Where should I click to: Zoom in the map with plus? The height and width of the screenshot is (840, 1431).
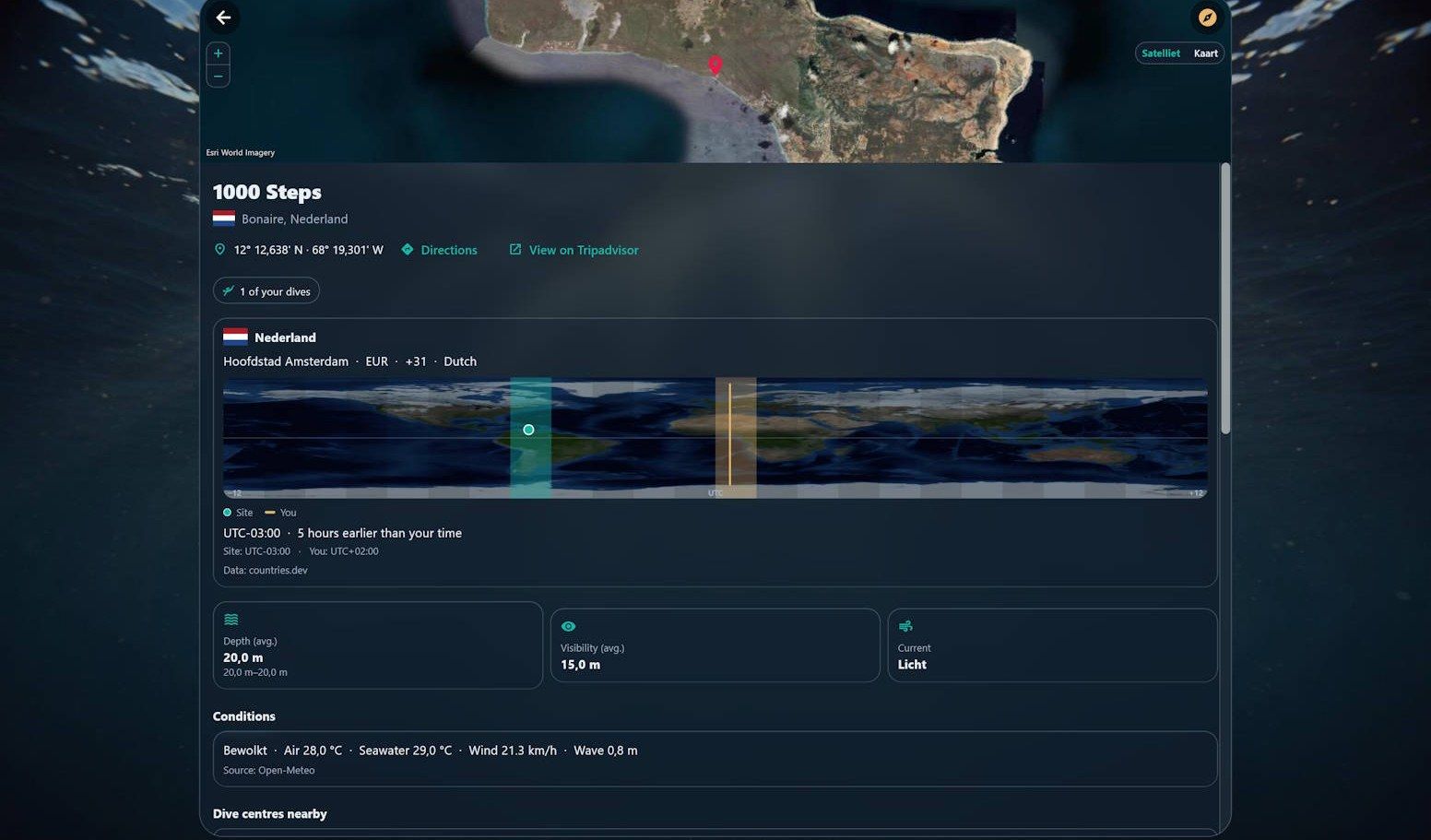(x=219, y=53)
